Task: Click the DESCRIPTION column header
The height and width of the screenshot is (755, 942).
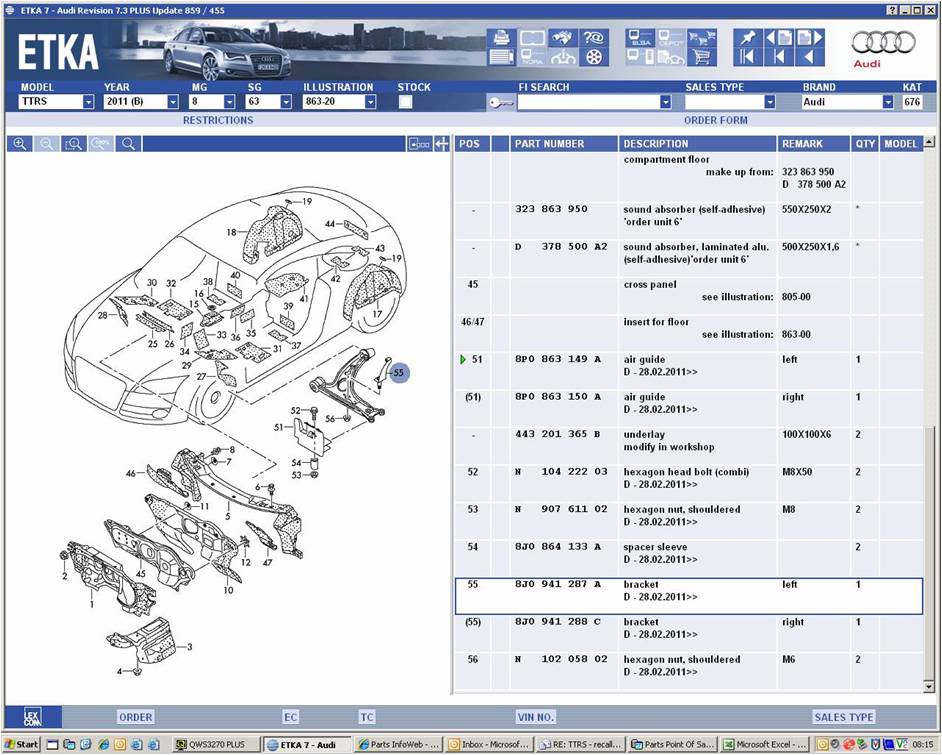Action: pyautogui.click(x=697, y=144)
